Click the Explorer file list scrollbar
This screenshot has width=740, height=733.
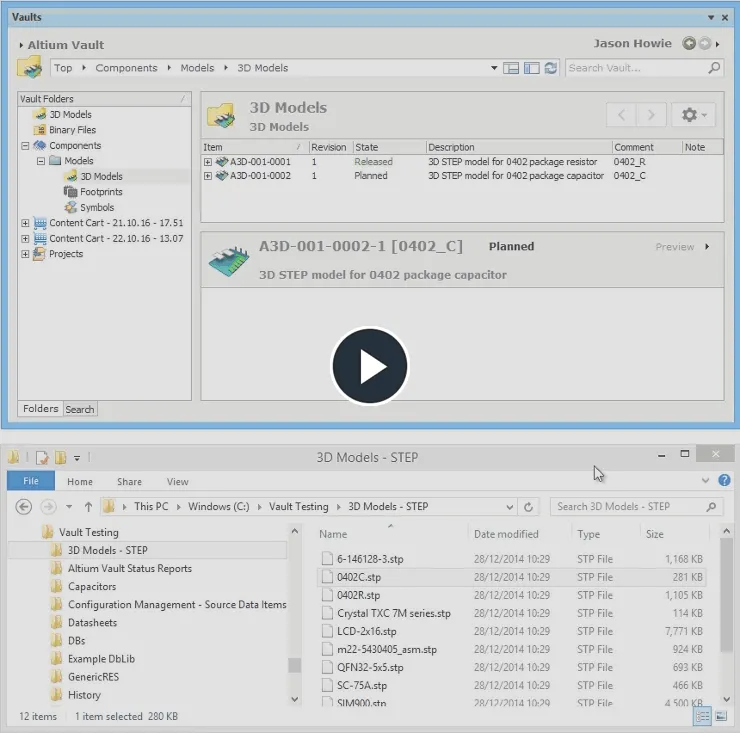pos(727,595)
